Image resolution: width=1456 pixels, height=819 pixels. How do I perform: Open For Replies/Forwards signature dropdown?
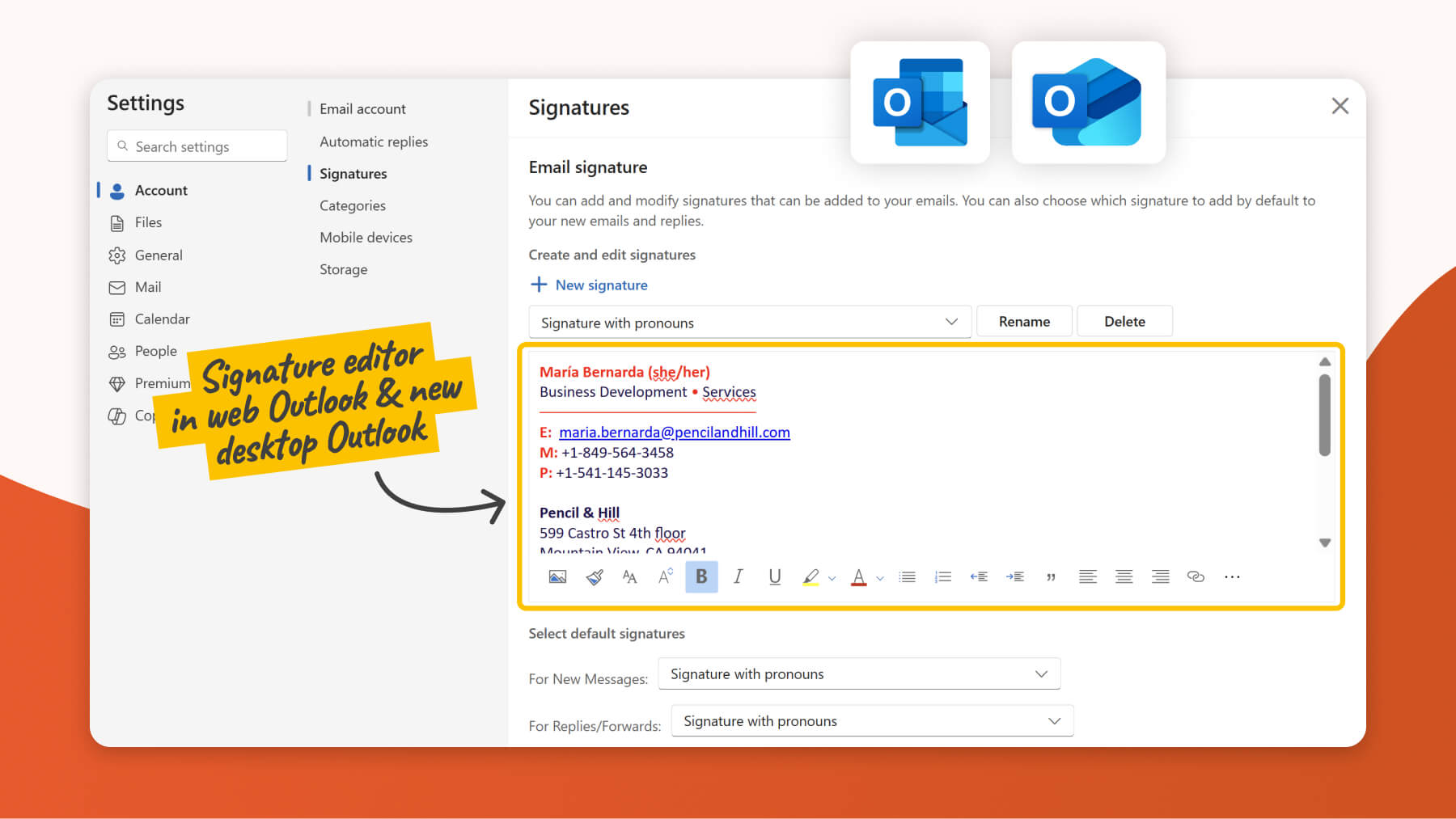coord(872,720)
